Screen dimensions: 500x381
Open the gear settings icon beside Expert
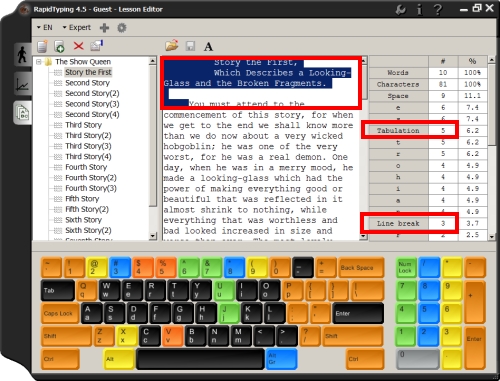click(x=122, y=28)
